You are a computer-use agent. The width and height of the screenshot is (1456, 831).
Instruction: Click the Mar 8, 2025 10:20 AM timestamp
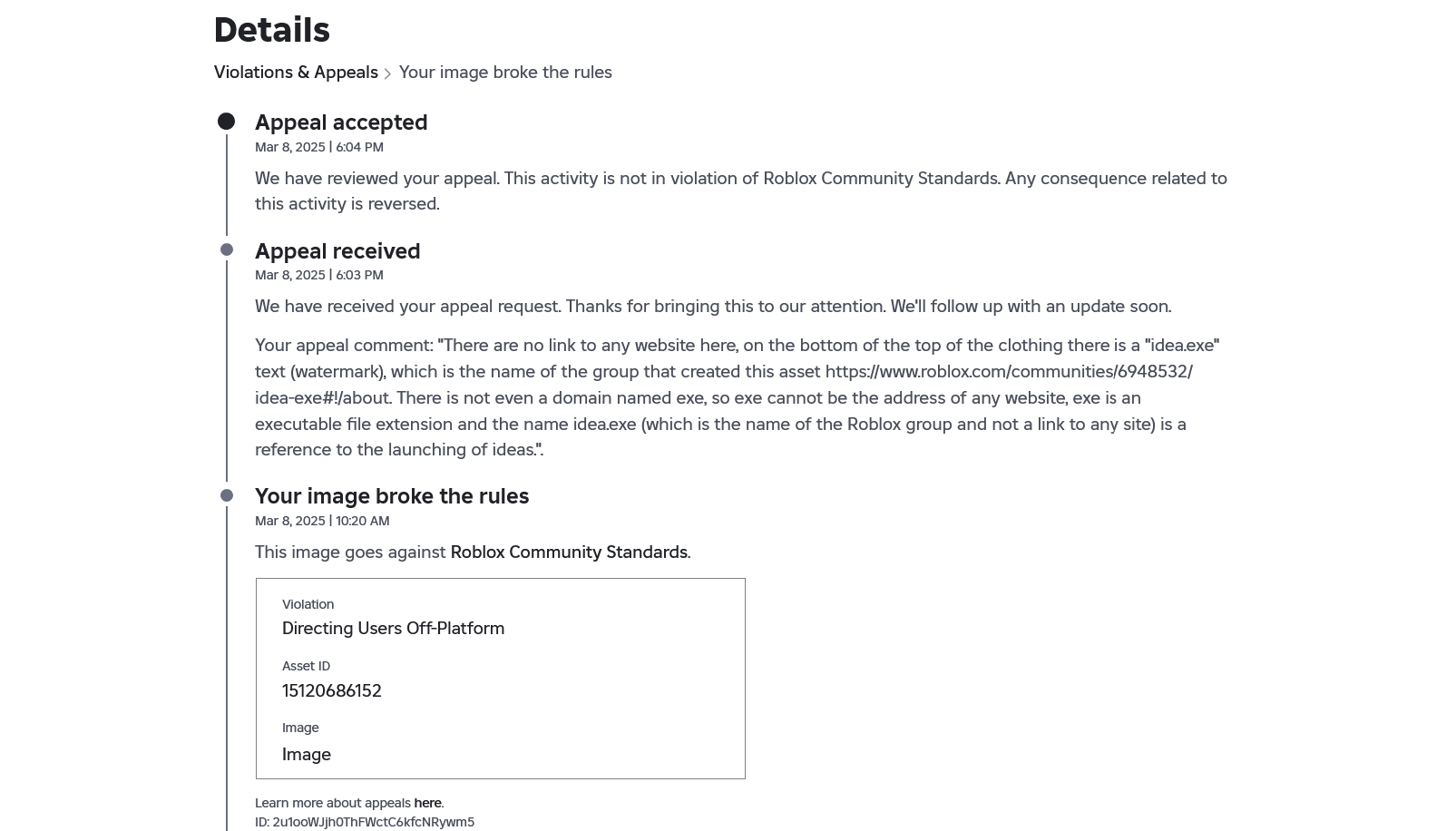coord(322,521)
